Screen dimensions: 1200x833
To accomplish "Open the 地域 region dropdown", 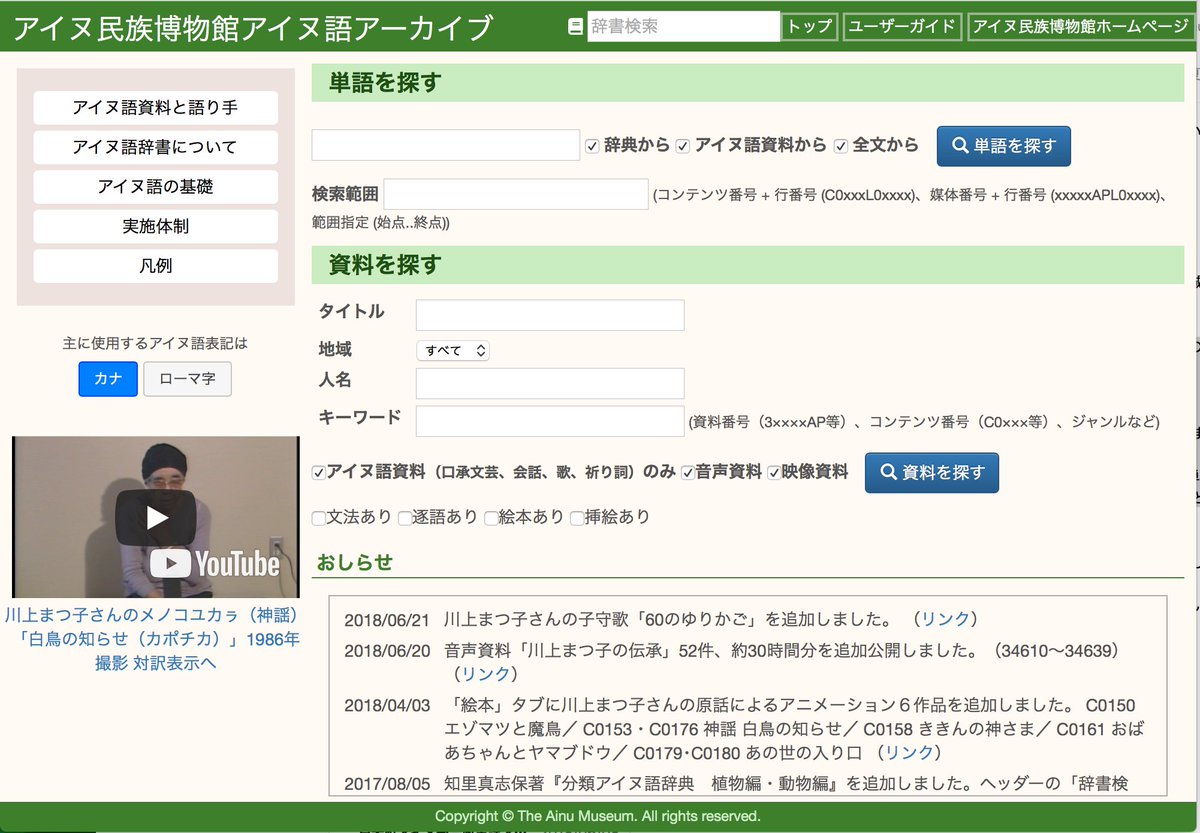I will [x=450, y=350].
